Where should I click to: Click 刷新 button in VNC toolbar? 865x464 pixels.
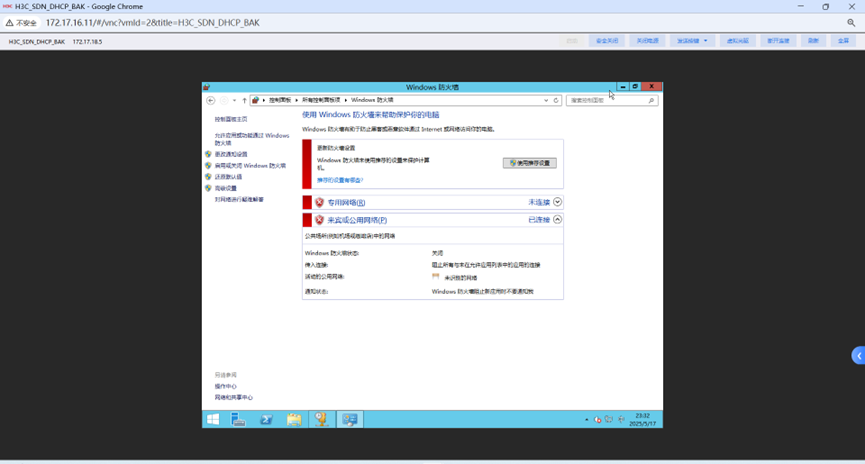[x=814, y=41]
